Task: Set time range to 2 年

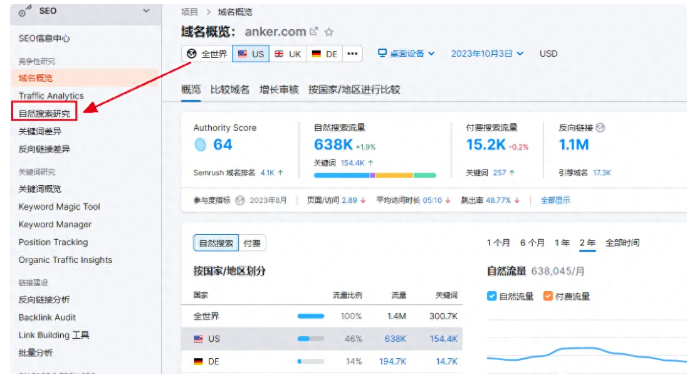Action: click(587, 243)
